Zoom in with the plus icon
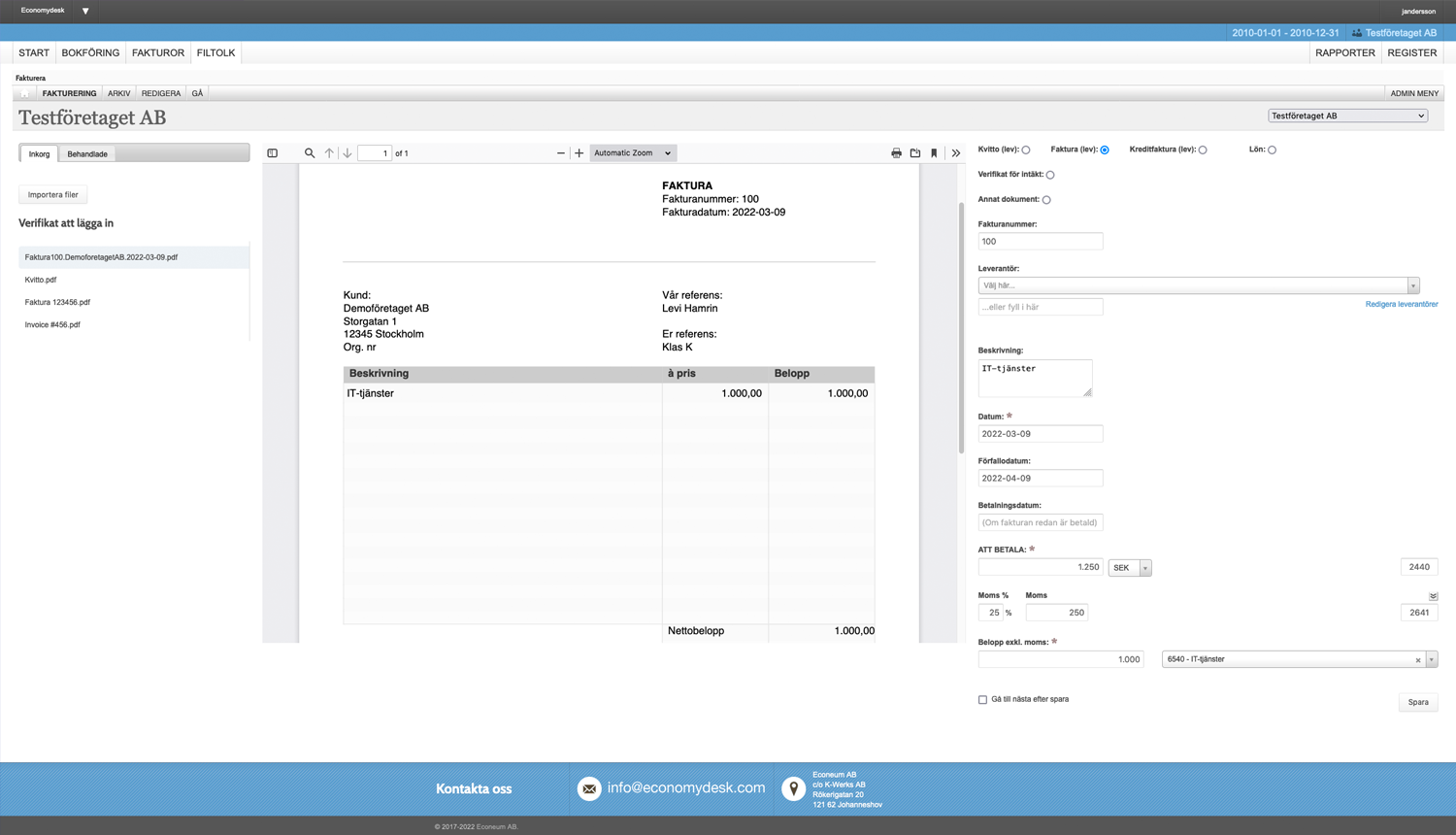Image resolution: width=1456 pixels, height=835 pixels. click(x=579, y=153)
